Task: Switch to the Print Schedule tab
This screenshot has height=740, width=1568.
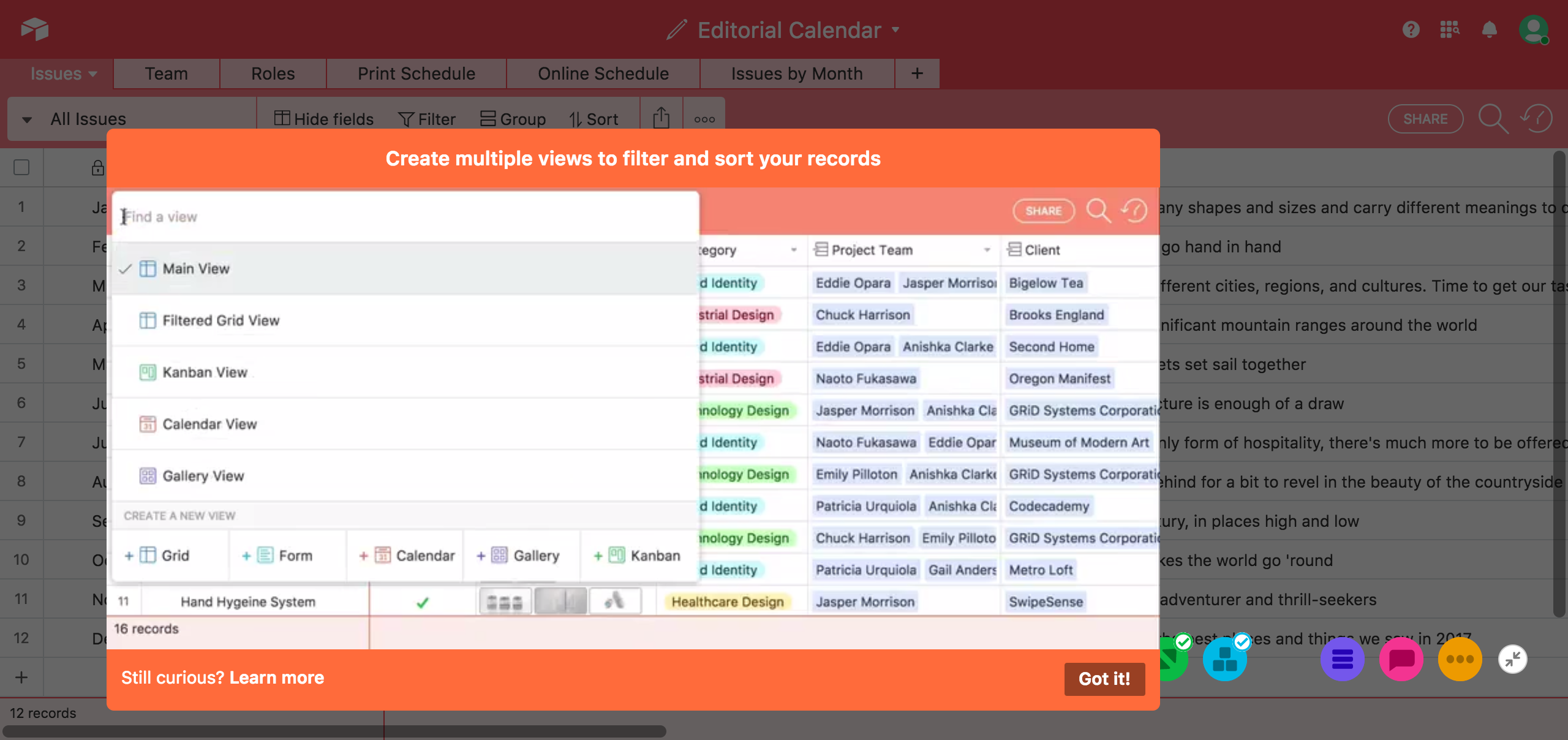Action: tap(417, 74)
